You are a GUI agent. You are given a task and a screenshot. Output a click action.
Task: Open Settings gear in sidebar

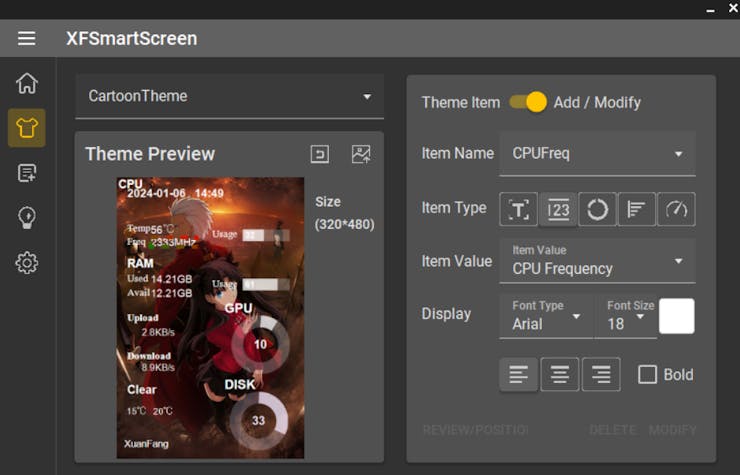point(27,263)
